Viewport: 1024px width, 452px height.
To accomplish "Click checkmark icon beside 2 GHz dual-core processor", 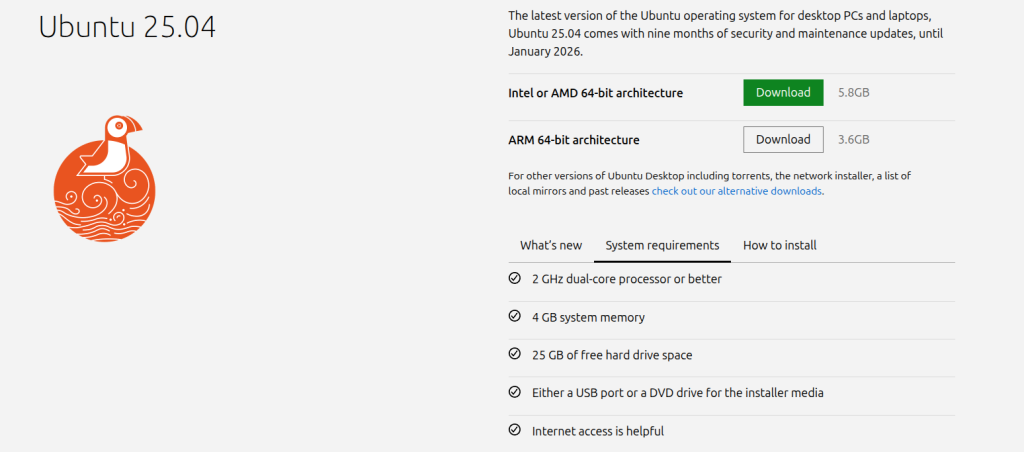I will tap(515, 278).
